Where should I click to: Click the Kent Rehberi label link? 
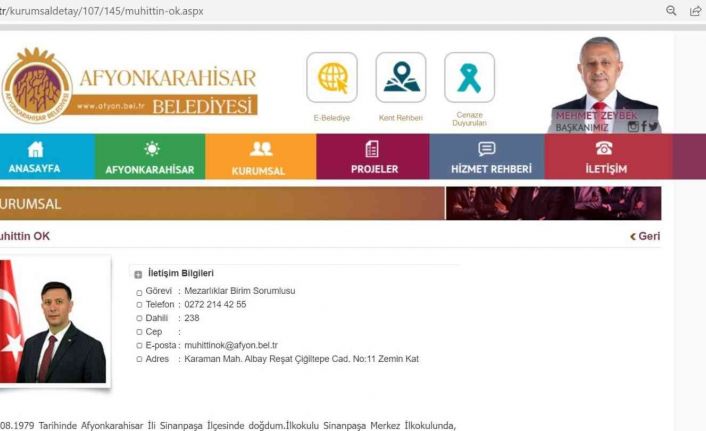(401, 118)
